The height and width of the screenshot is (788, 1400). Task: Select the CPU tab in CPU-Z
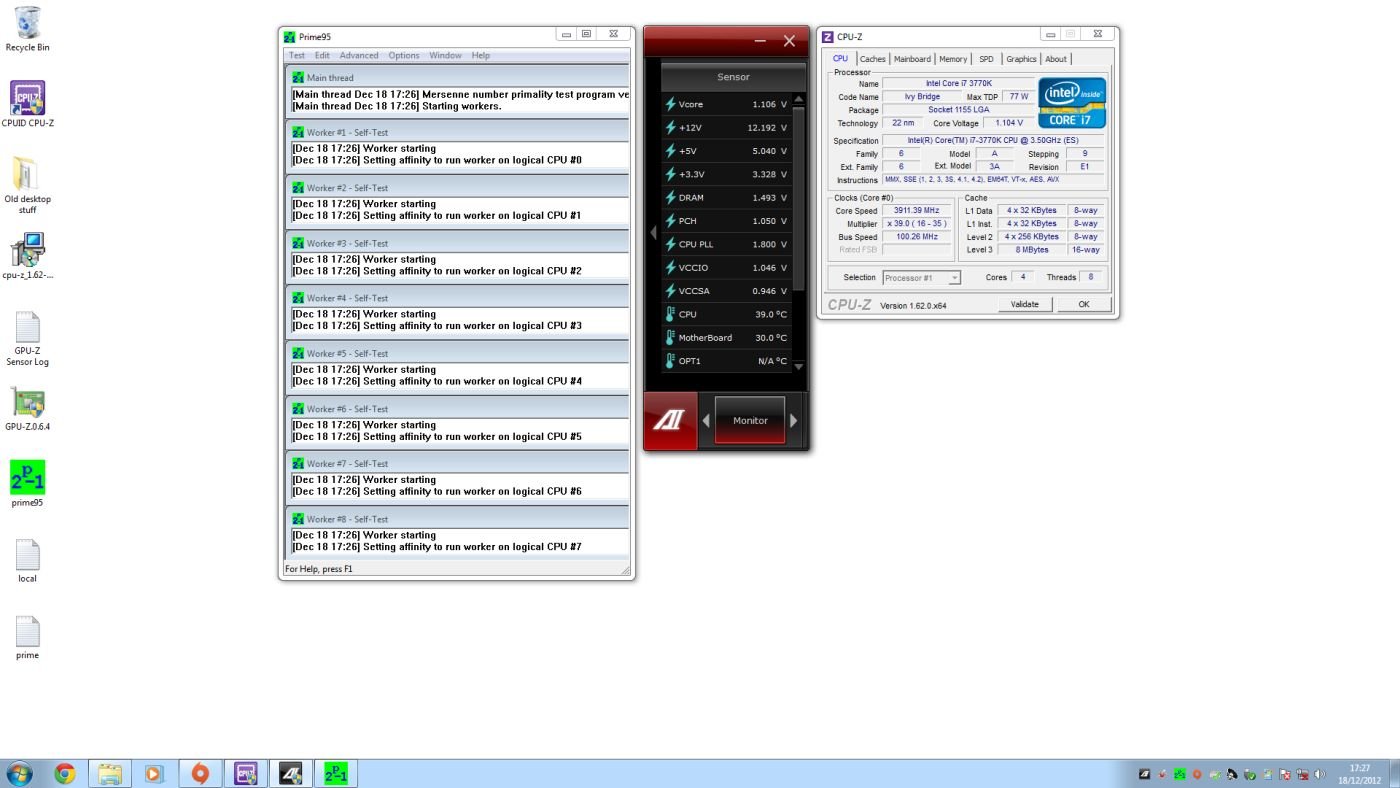pyautogui.click(x=841, y=58)
